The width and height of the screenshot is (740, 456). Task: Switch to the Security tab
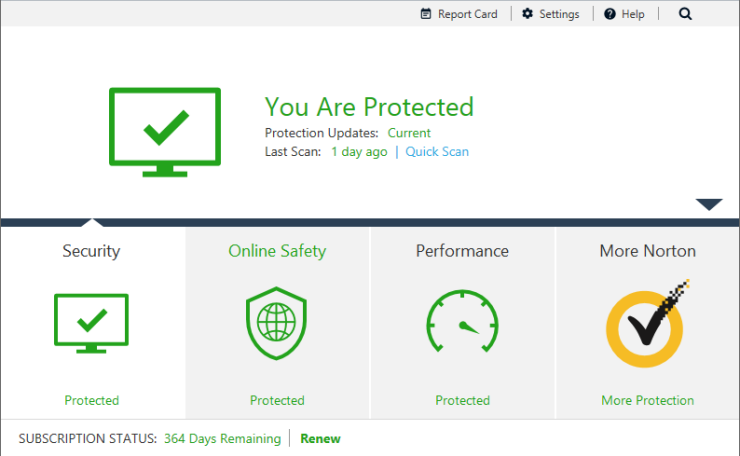coord(91,251)
